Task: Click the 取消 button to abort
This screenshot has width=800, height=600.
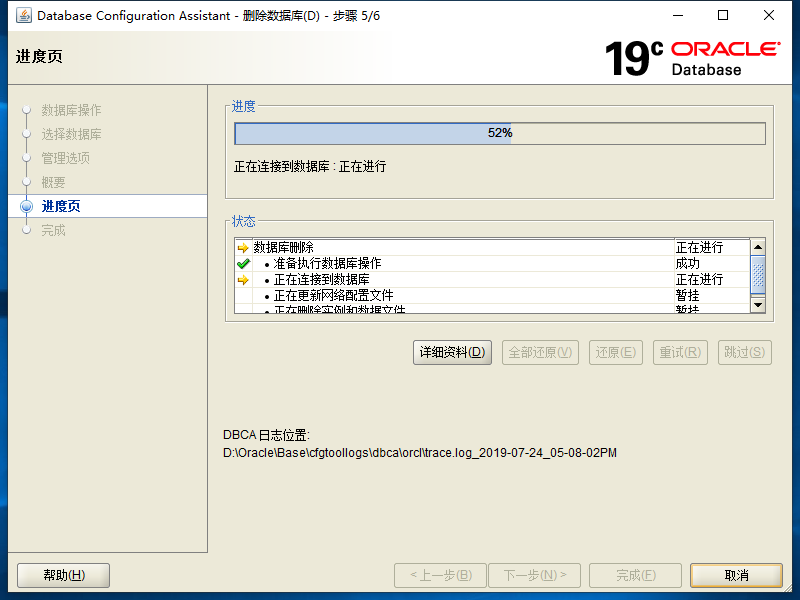Action: (x=736, y=575)
